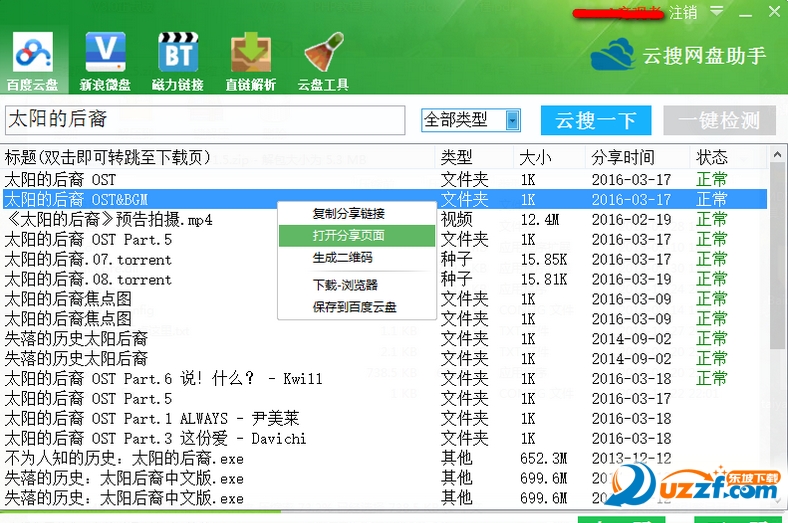
Task: Sort by the 状态 column header
Action: click(x=729, y=157)
